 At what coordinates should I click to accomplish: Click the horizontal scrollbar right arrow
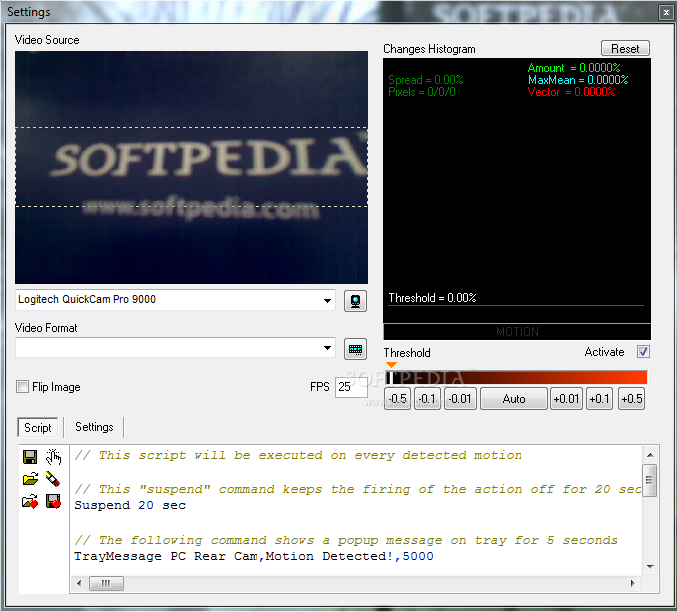633,583
